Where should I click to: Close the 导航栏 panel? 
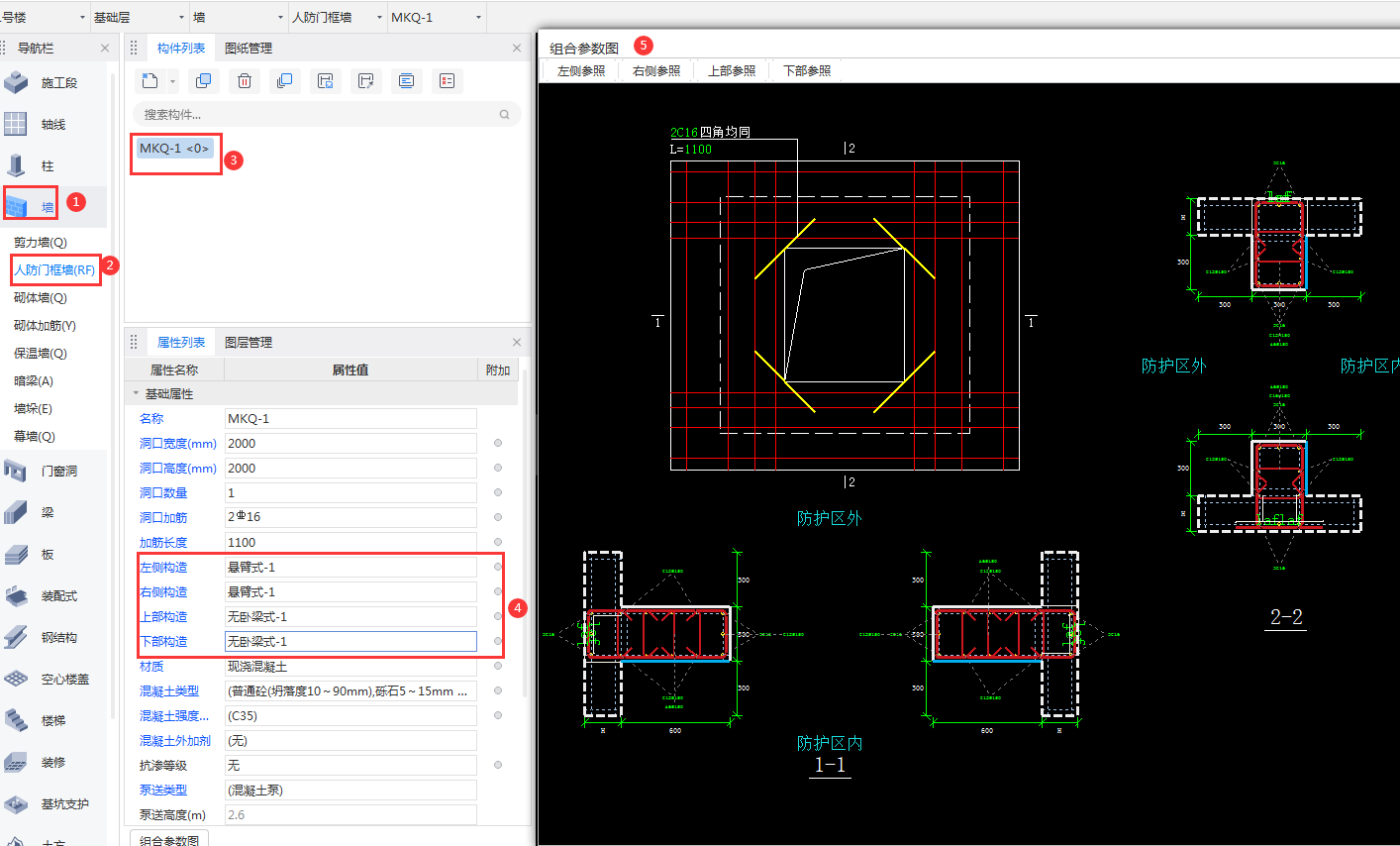pos(105,48)
